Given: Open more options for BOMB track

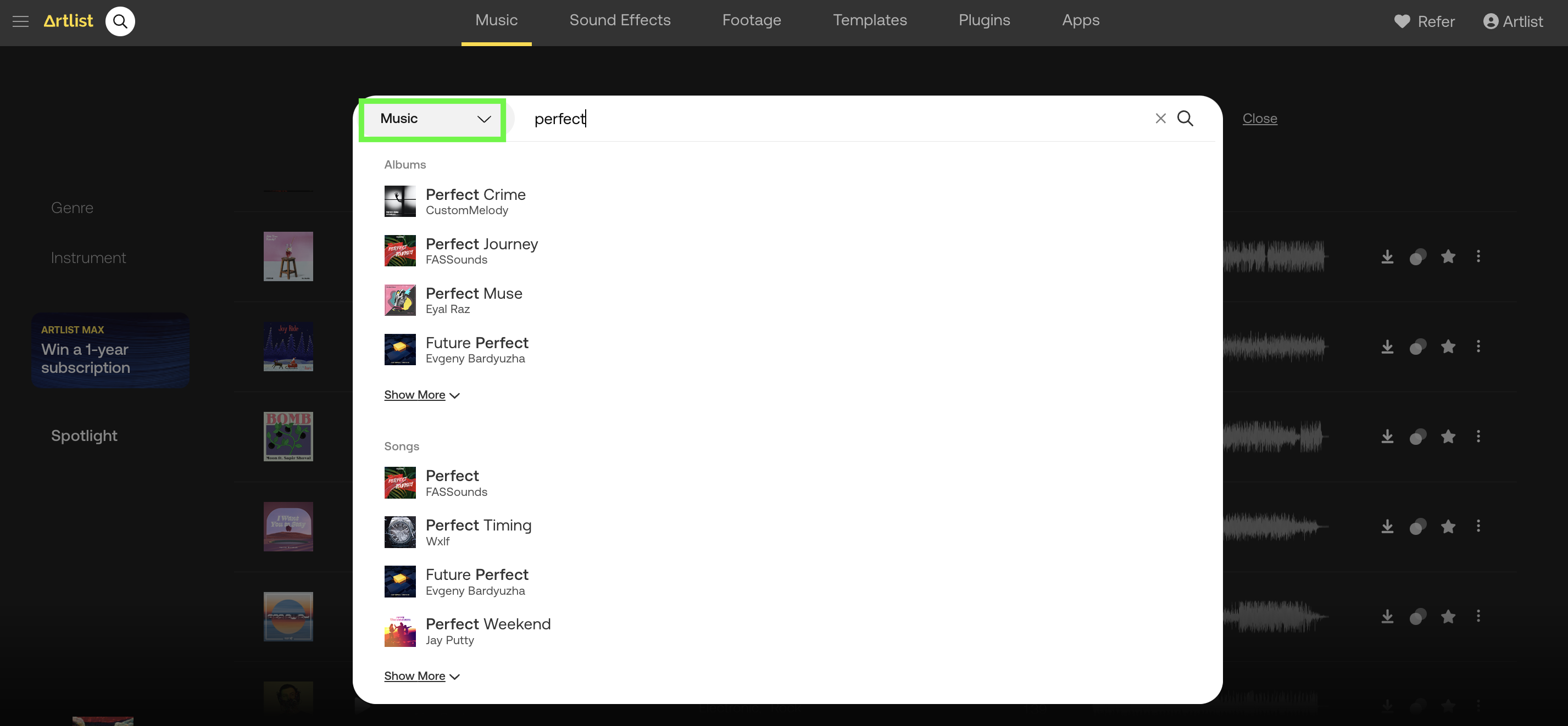Looking at the screenshot, I should click(1477, 437).
